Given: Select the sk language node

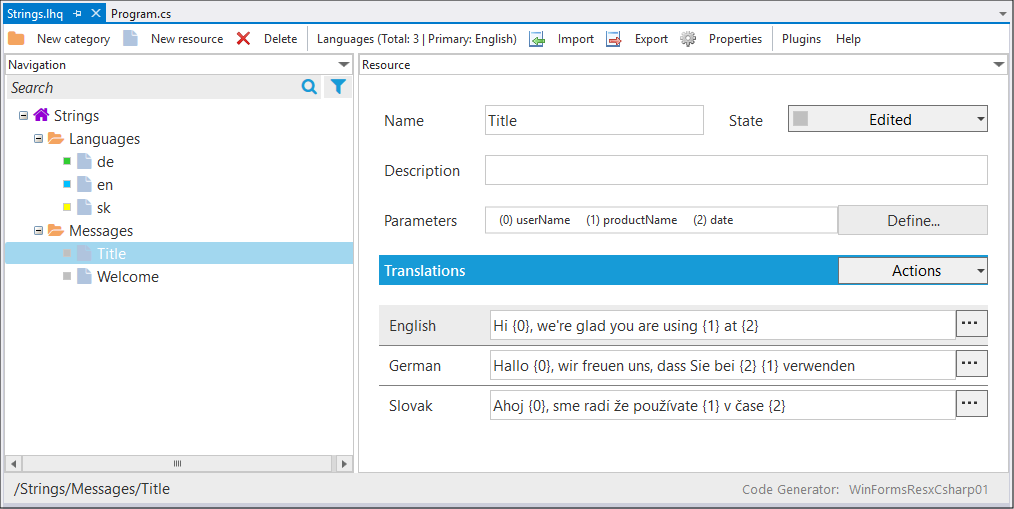Looking at the screenshot, I should (103, 208).
